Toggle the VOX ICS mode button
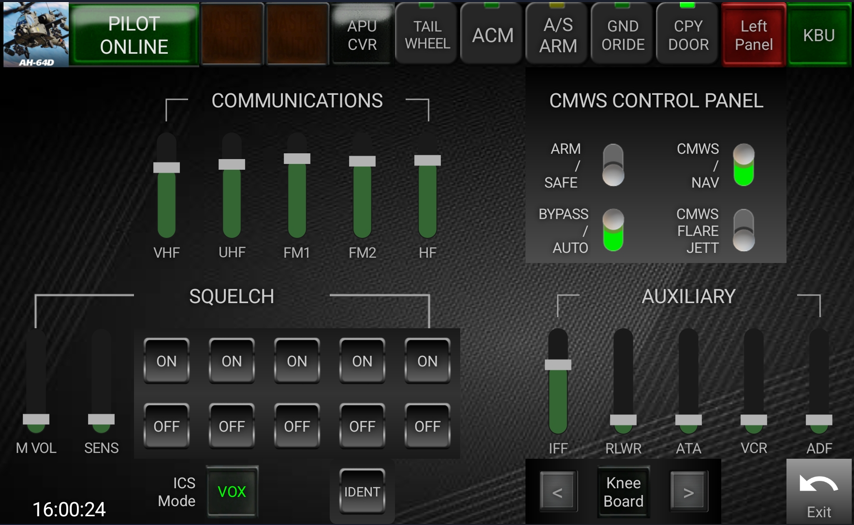 point(232,492)
